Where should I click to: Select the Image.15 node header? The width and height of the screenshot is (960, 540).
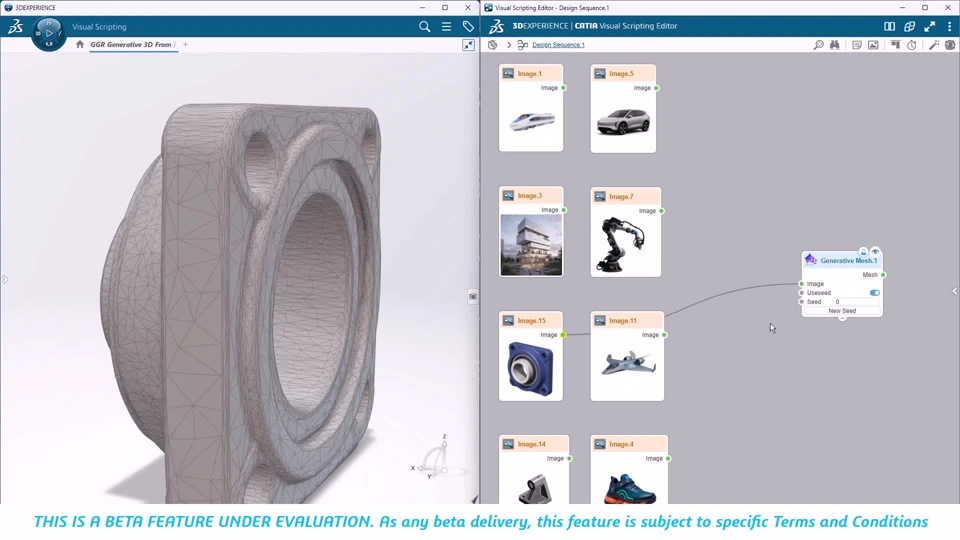coord(531,321)
